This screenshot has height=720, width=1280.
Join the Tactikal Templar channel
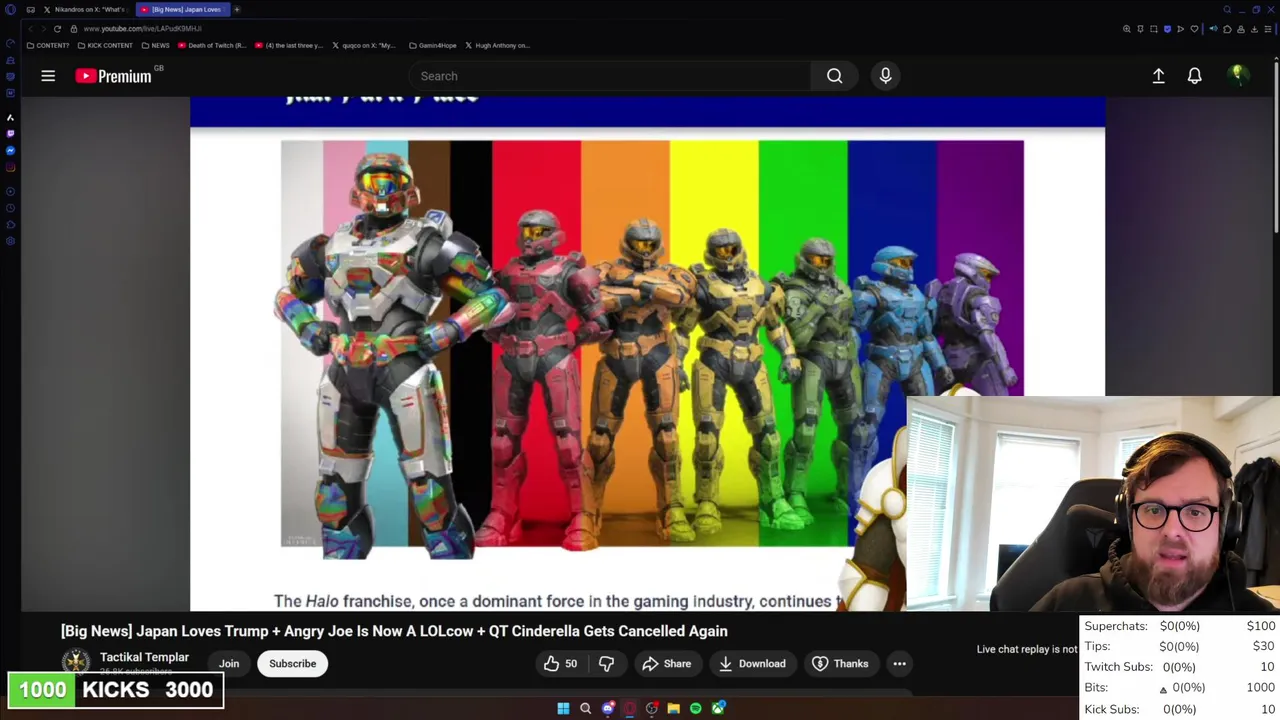click(229, 664)
